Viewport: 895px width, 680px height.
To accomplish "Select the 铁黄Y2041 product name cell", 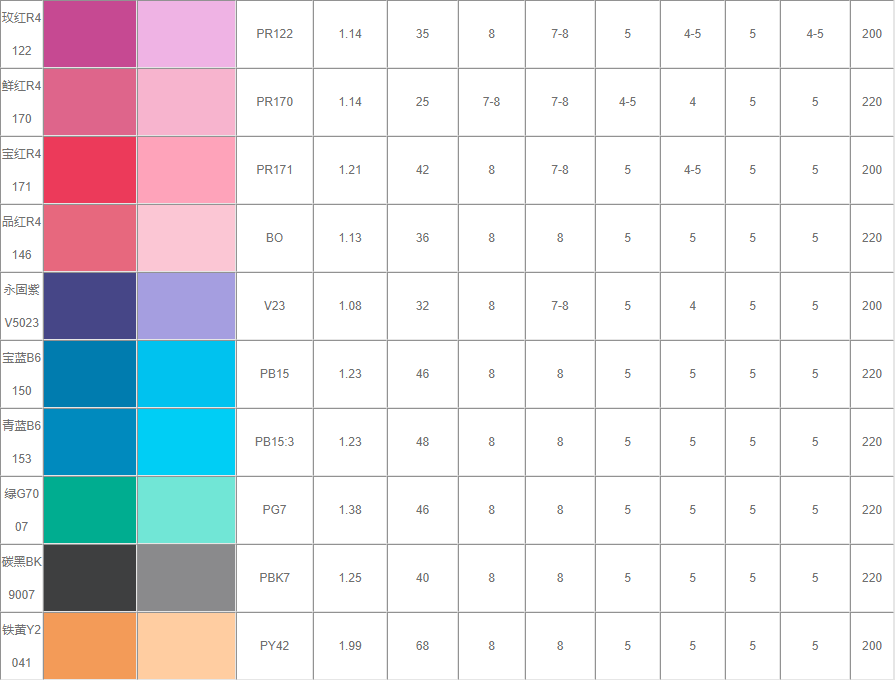I will click(22, 646).
